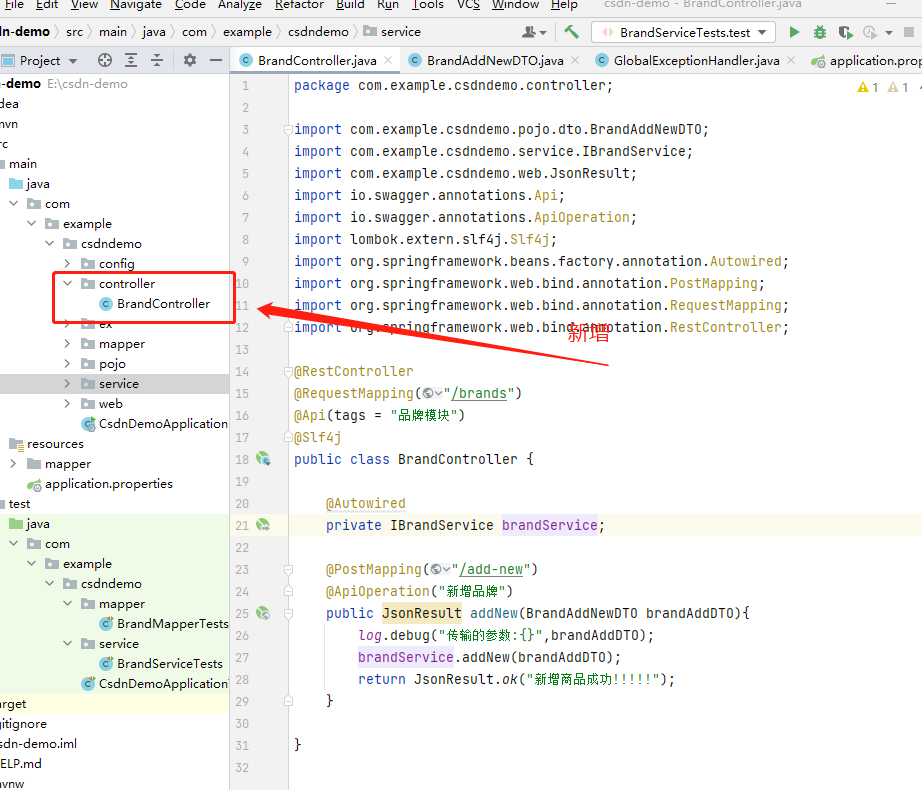Hide the Project tool window
922x790 pixels.
(x=215, y=60)
